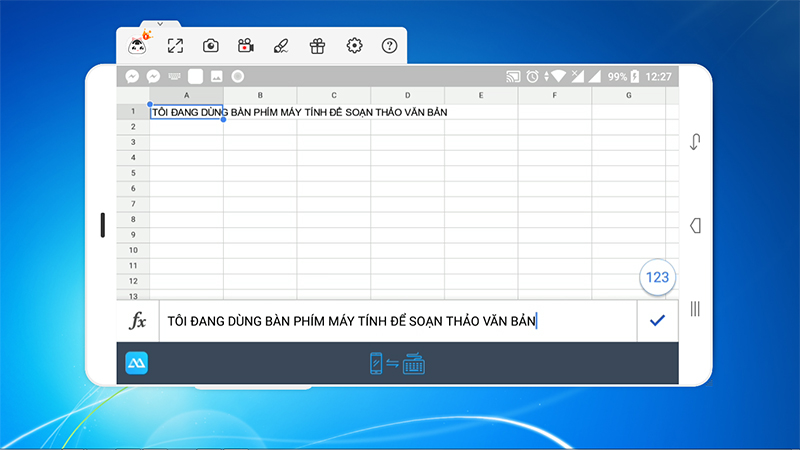The width and height of the screenshot is (800, 450).
Task: Tap the keyboard notification icon
Action: (174, 77)
